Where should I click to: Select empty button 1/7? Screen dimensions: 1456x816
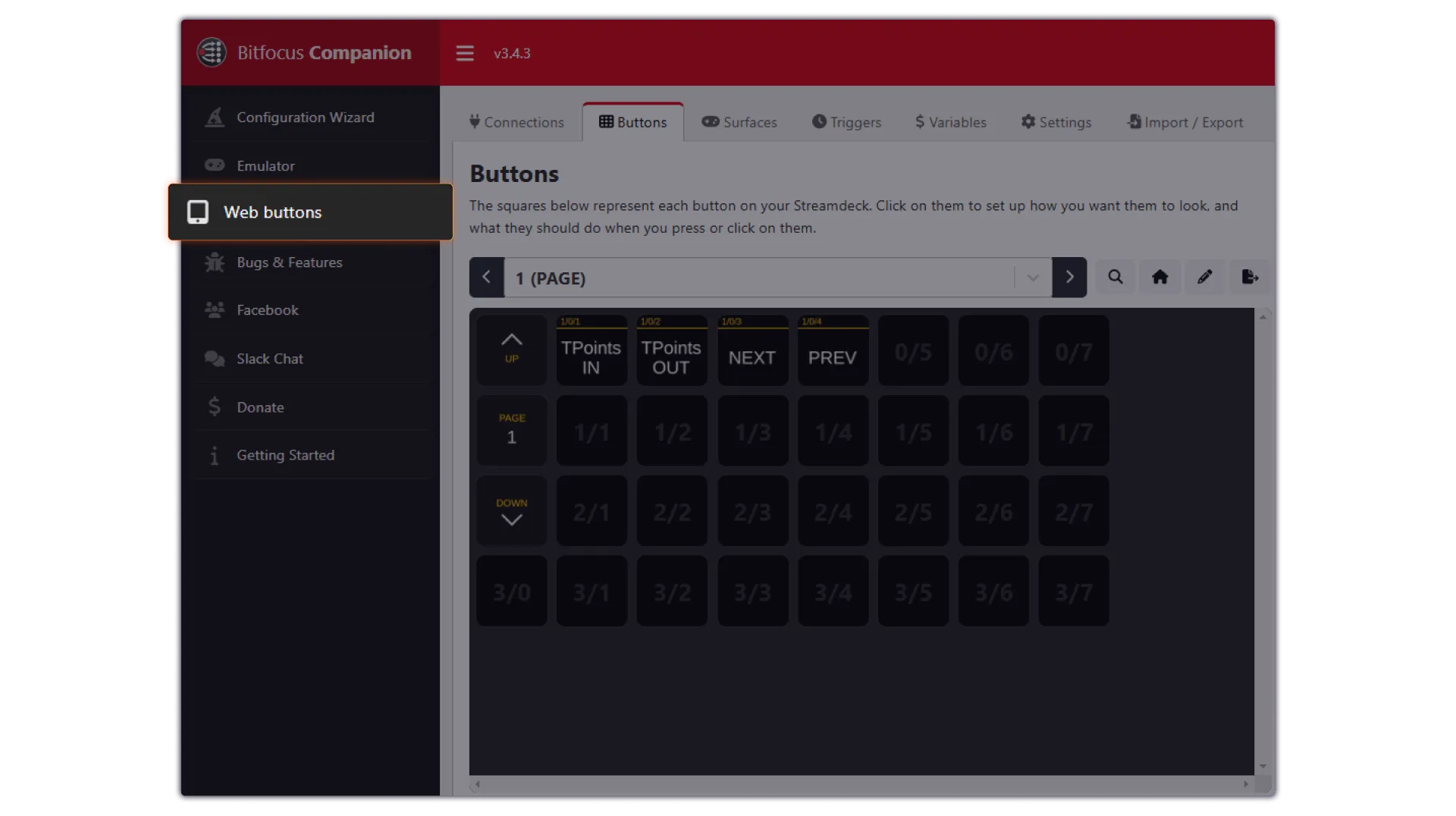click(x=1074, y=431)
